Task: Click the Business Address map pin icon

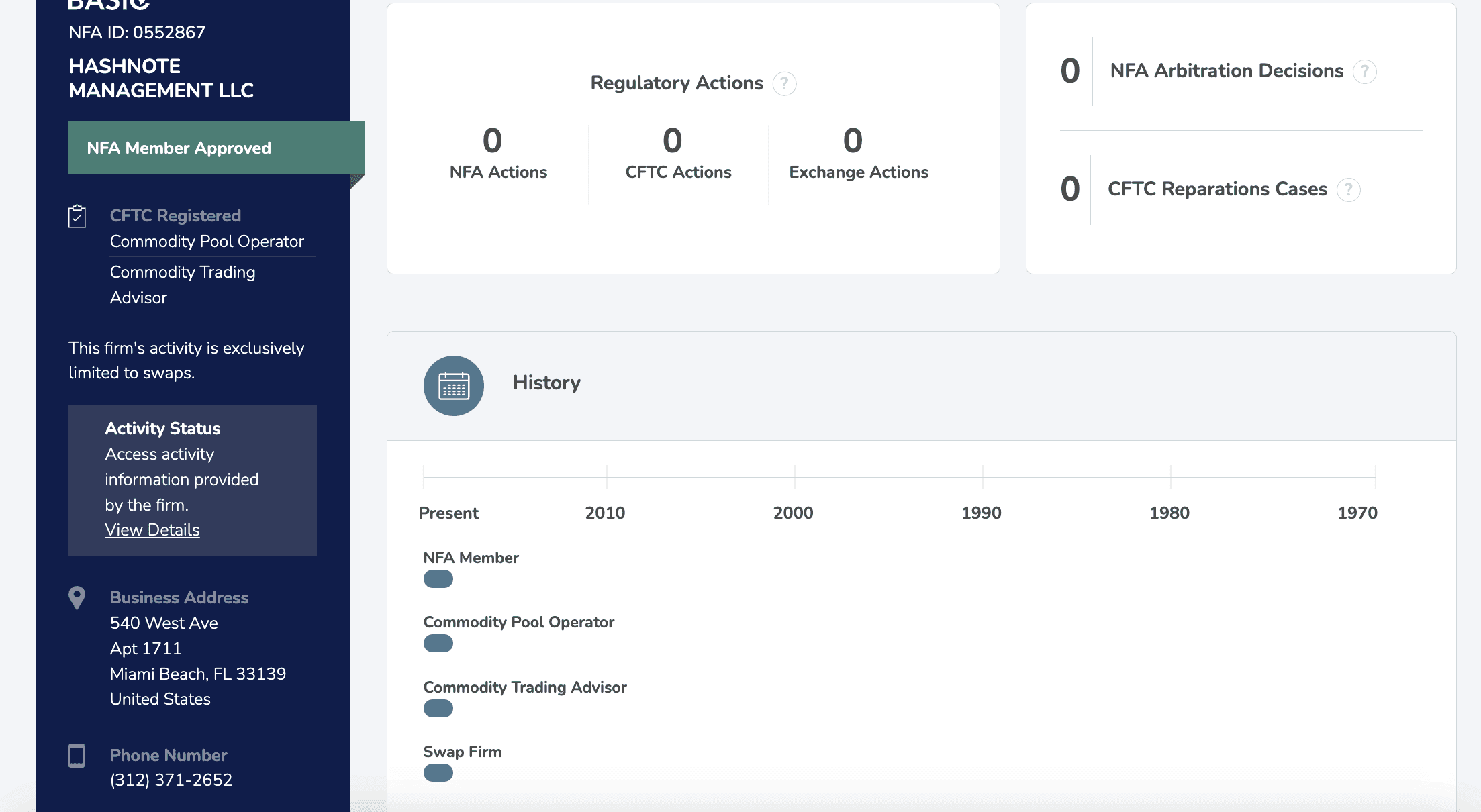Action: click(77, 597)
